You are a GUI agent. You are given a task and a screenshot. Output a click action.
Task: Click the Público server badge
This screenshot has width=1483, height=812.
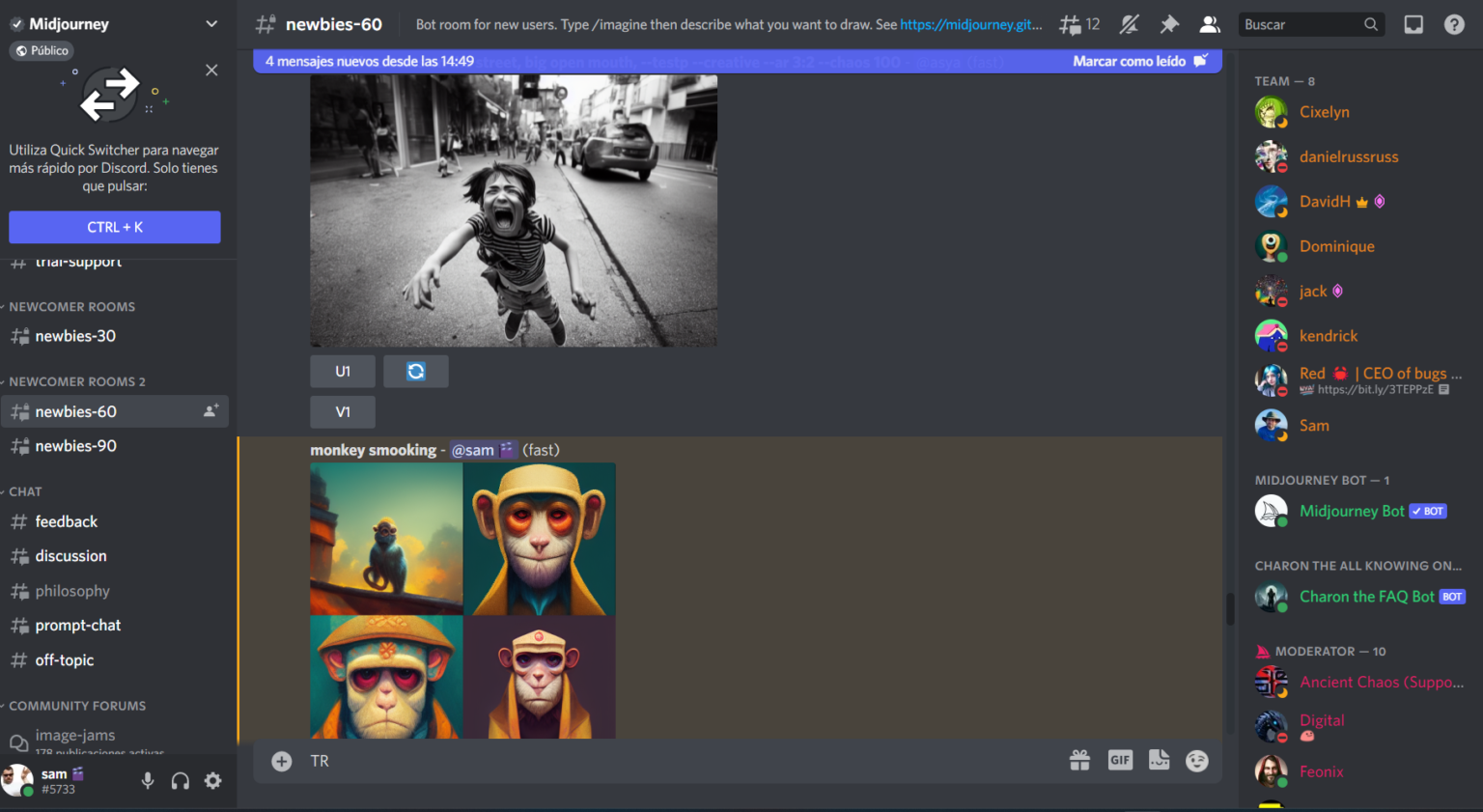pos(42,50)
